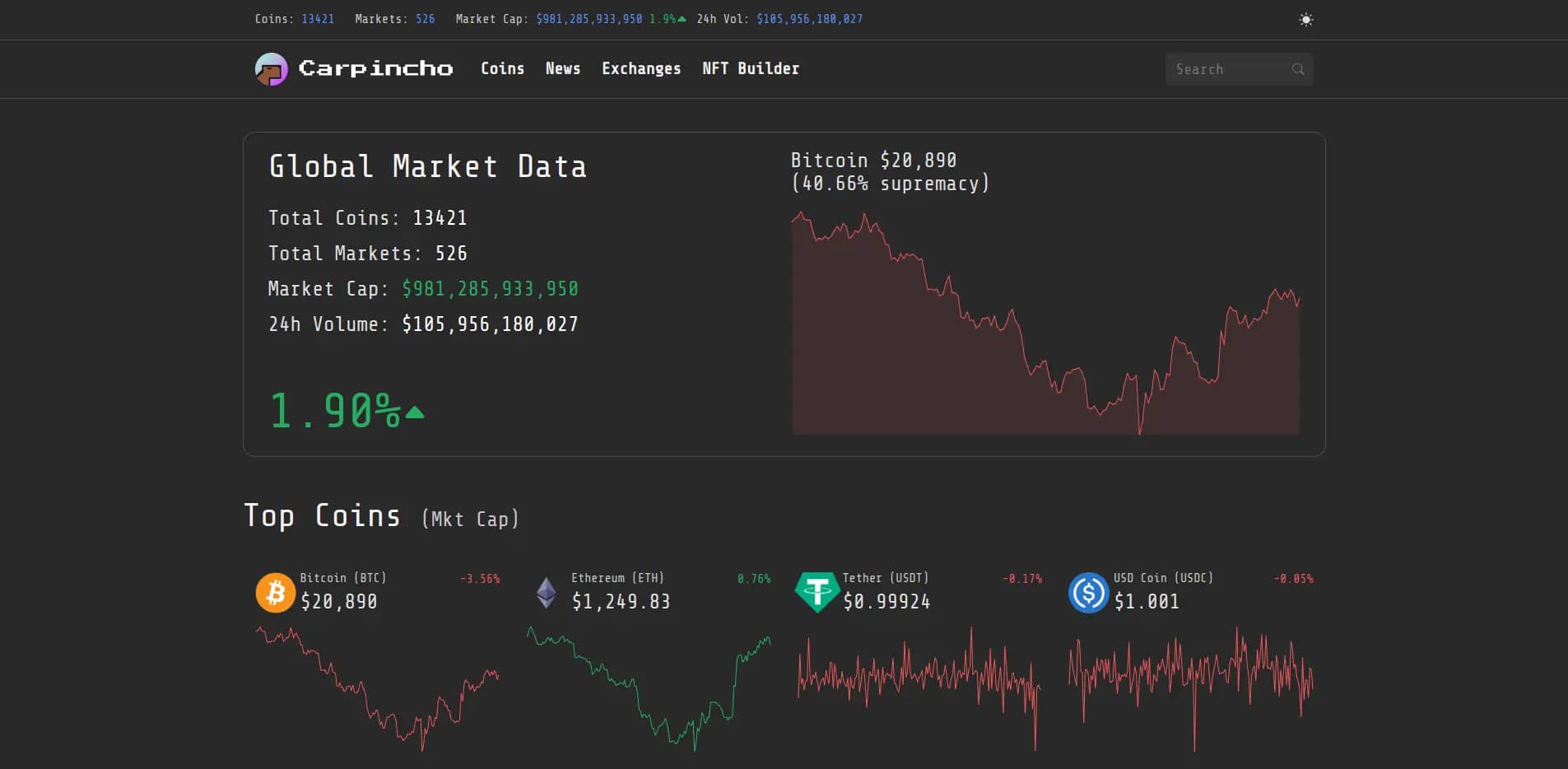Screen dimensions: 1568x769
Task: Click the USD Coin blue dollar icon
Action: coord(1088,593)
